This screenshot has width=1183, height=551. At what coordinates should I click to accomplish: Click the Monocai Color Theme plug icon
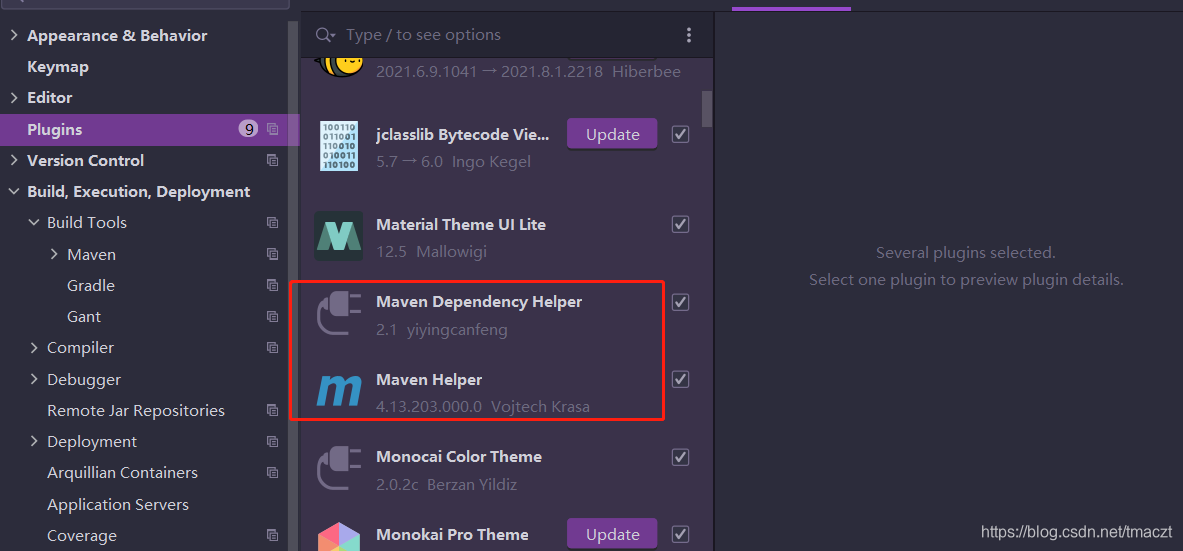tap(339, 469)
